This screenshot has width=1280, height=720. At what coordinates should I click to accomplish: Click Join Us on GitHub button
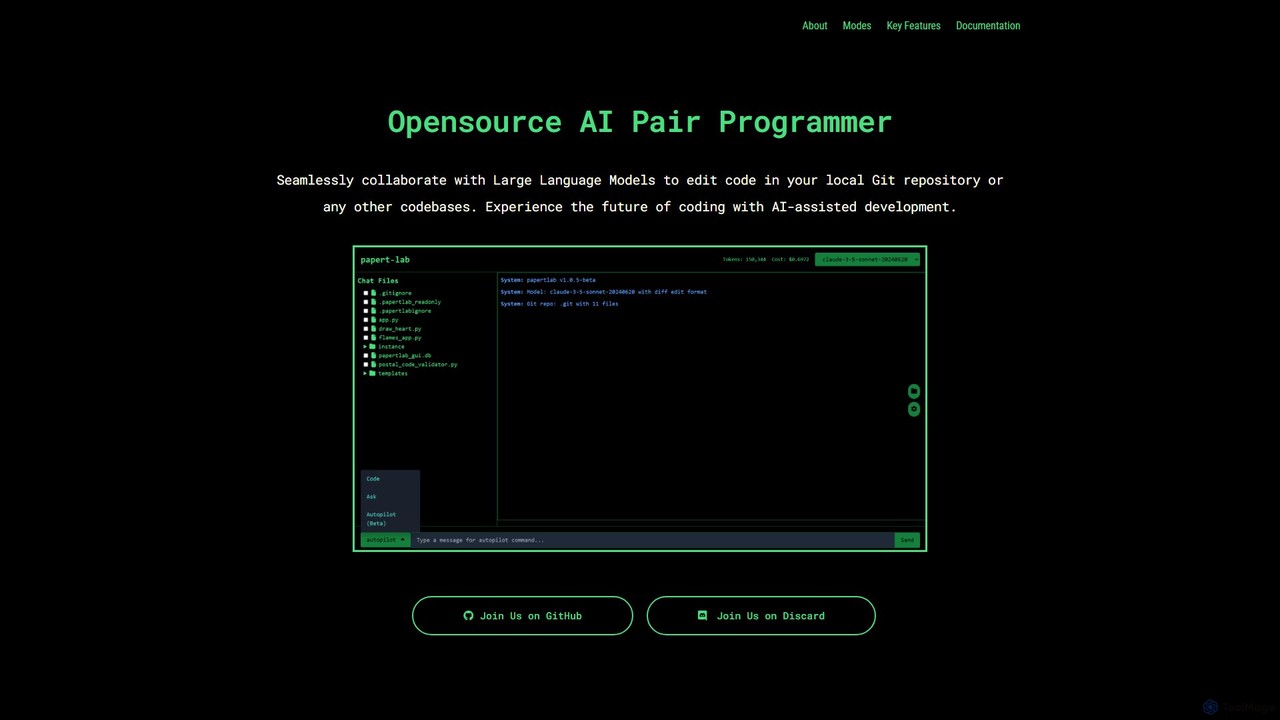(x=522, y=616)
